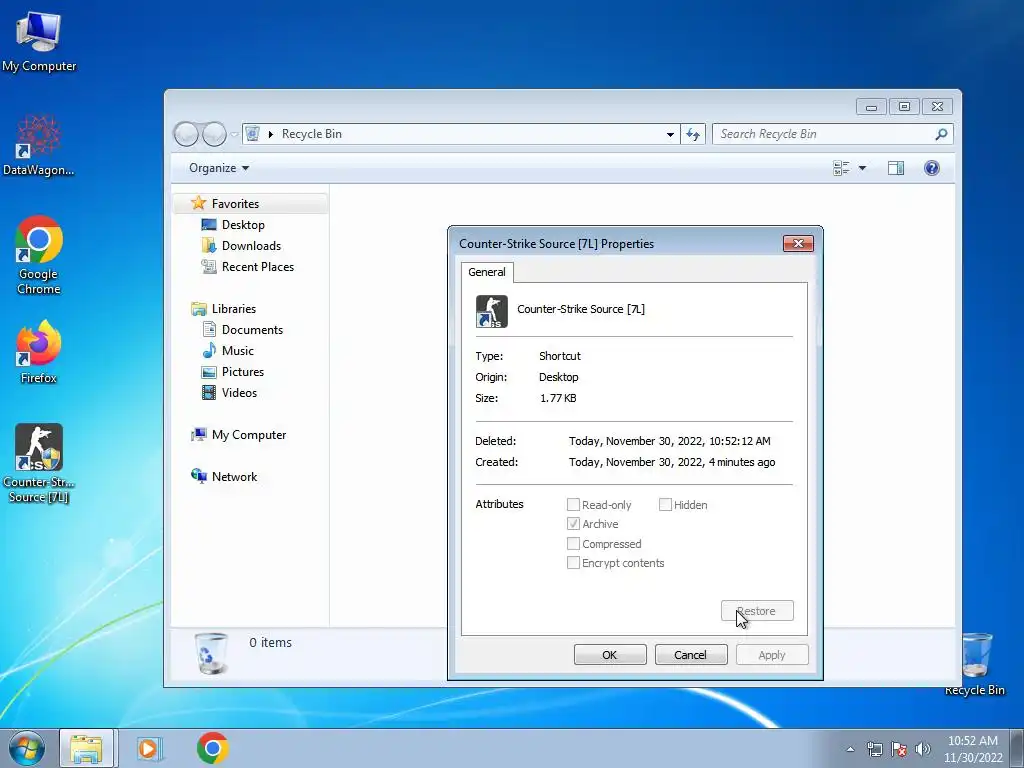Click the search magnifier icon
The height and width of the screenshot is (768, 1024).
(x=941, y=134)
